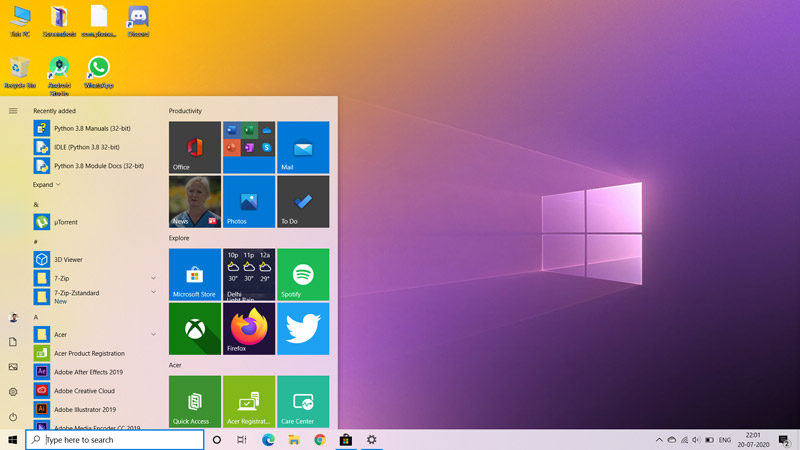This screenshot has height=450, width=800.
Task: Open Settings gear on the taskbar
Action: click(371, 440)
